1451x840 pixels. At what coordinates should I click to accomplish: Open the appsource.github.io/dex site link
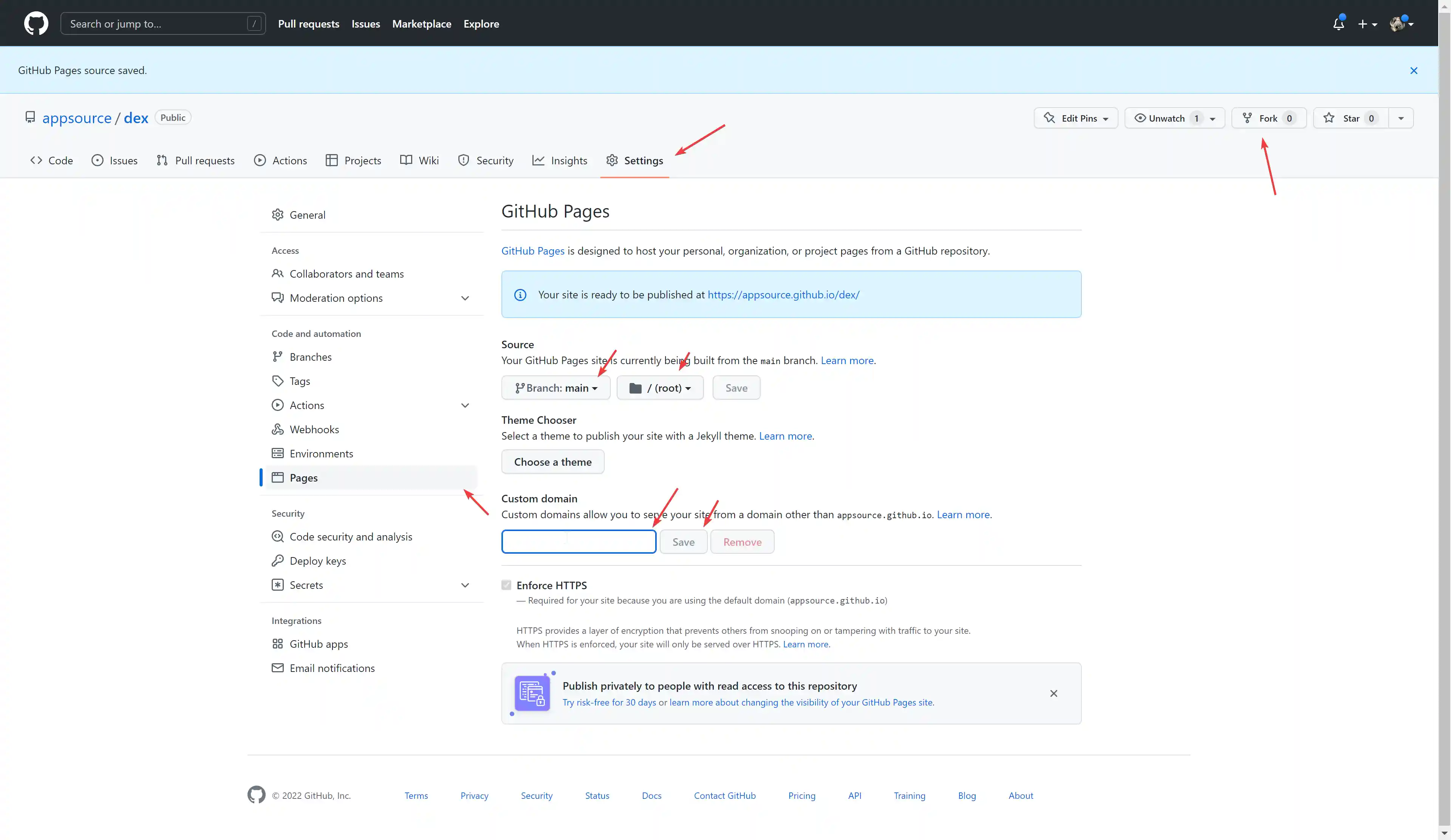[783, 295]
